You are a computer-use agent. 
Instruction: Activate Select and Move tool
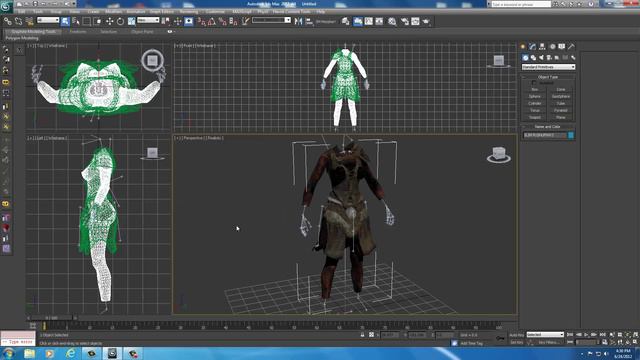click(x=109, y=21)
